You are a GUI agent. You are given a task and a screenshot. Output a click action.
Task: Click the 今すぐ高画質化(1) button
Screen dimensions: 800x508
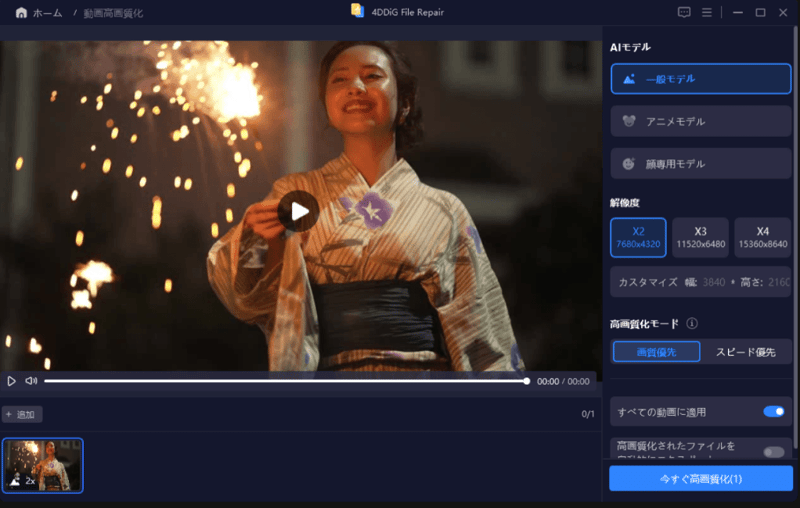[x=700, y=479]
